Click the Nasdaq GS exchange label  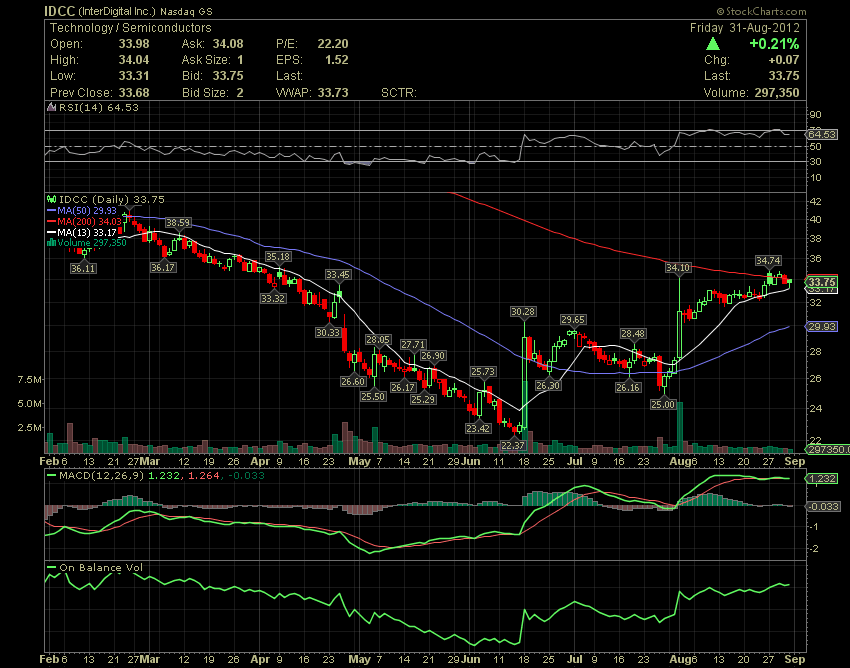click(x=186, y=11)
